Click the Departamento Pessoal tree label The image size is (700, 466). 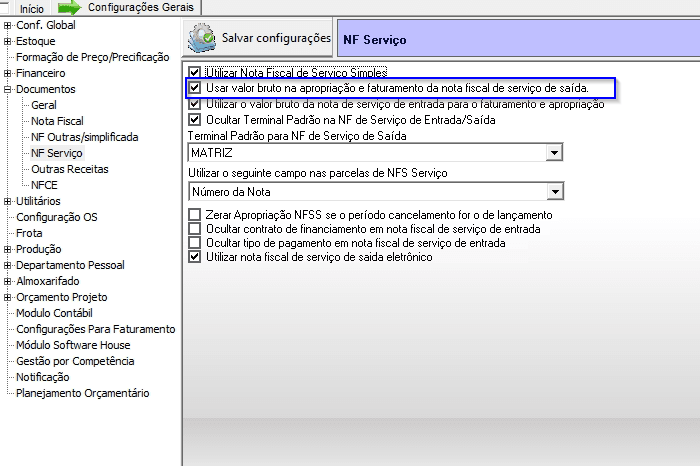click(70, 265)
